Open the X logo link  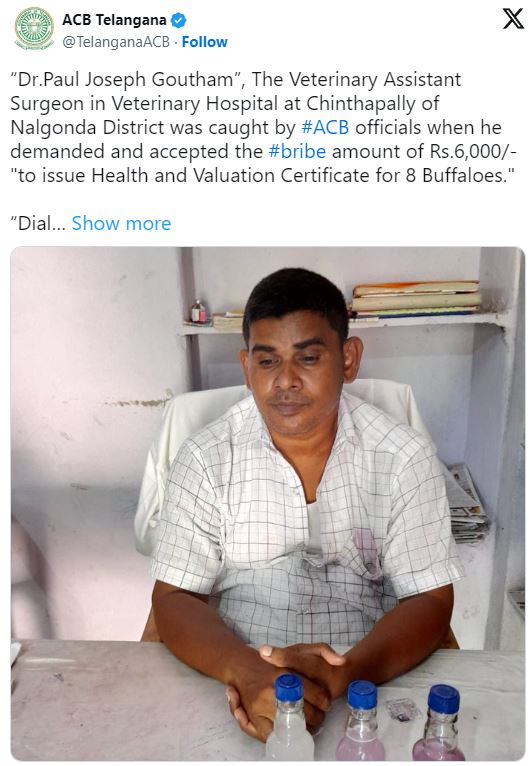513,20
